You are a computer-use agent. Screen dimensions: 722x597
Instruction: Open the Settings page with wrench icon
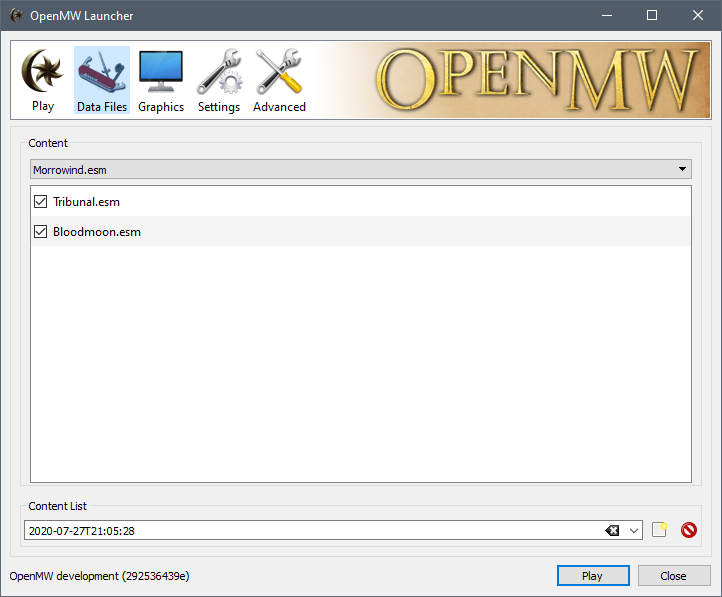click(x=218, y=81)
